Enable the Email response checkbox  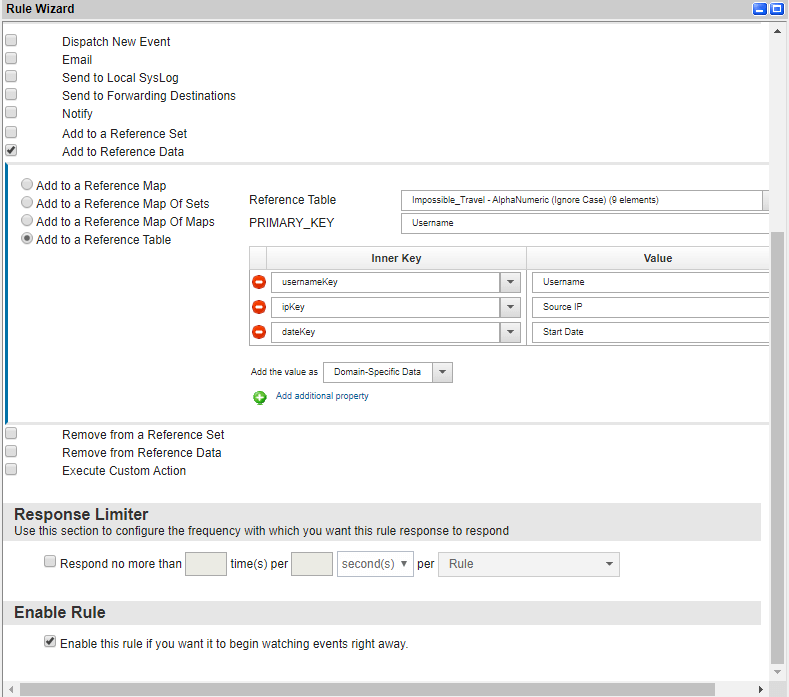pos(11,59)
